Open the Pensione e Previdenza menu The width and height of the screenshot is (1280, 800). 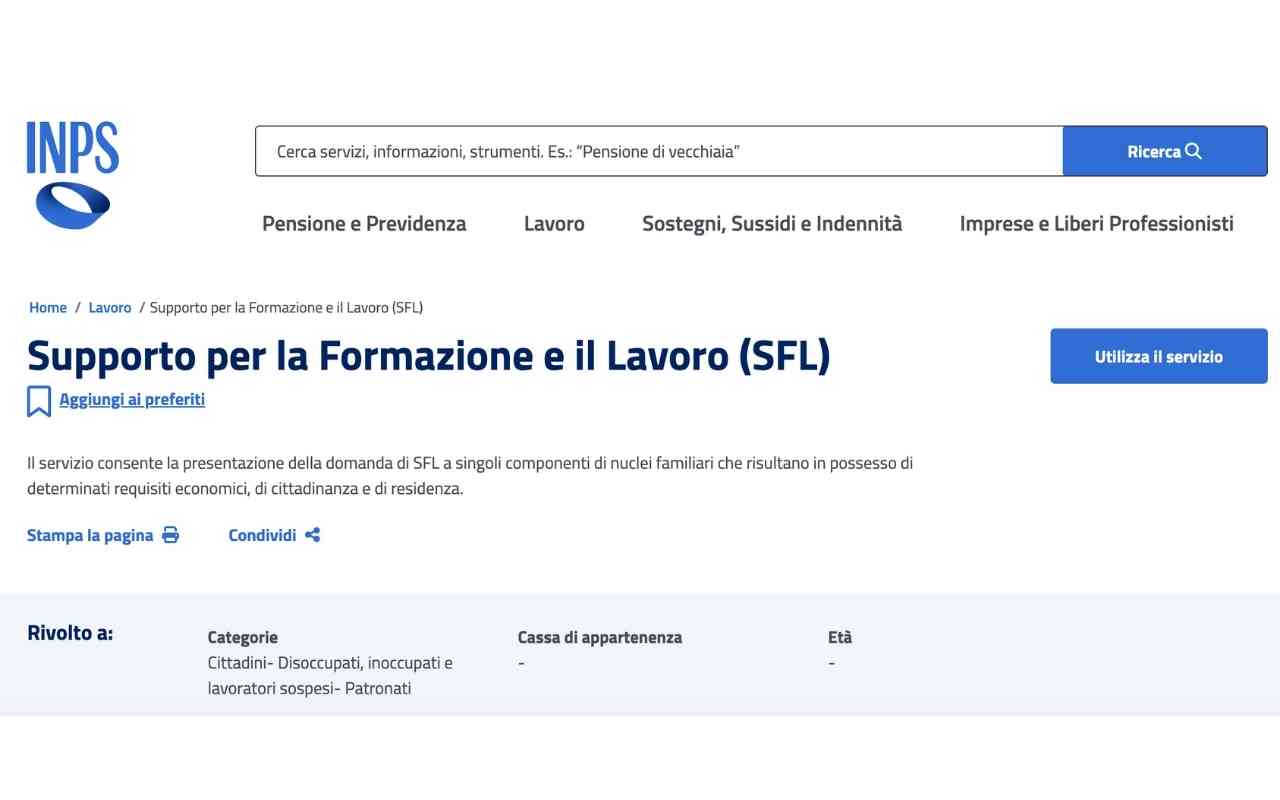[x=364, y=224]
